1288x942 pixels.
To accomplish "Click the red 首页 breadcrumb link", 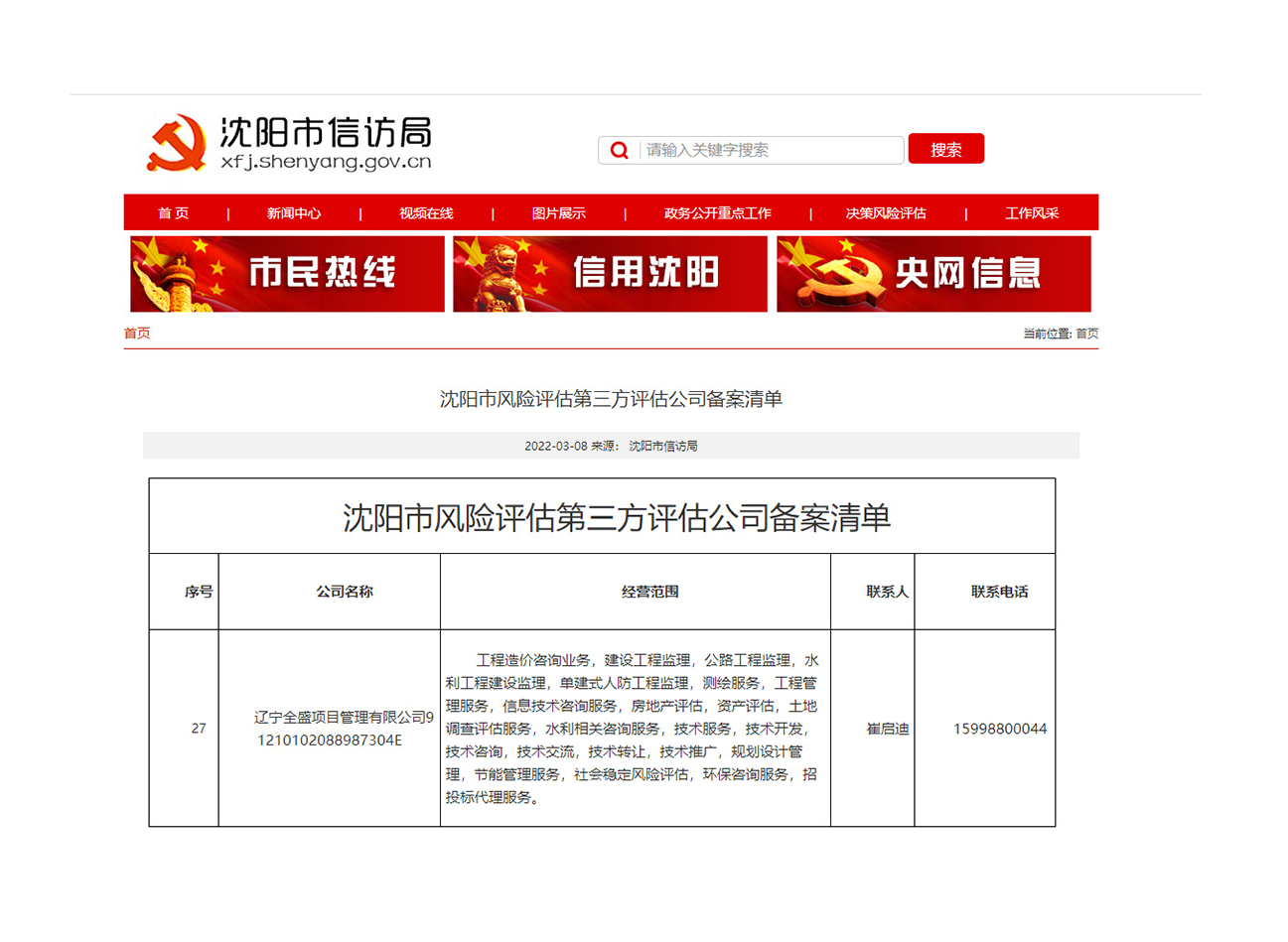I will coord(137,334).
